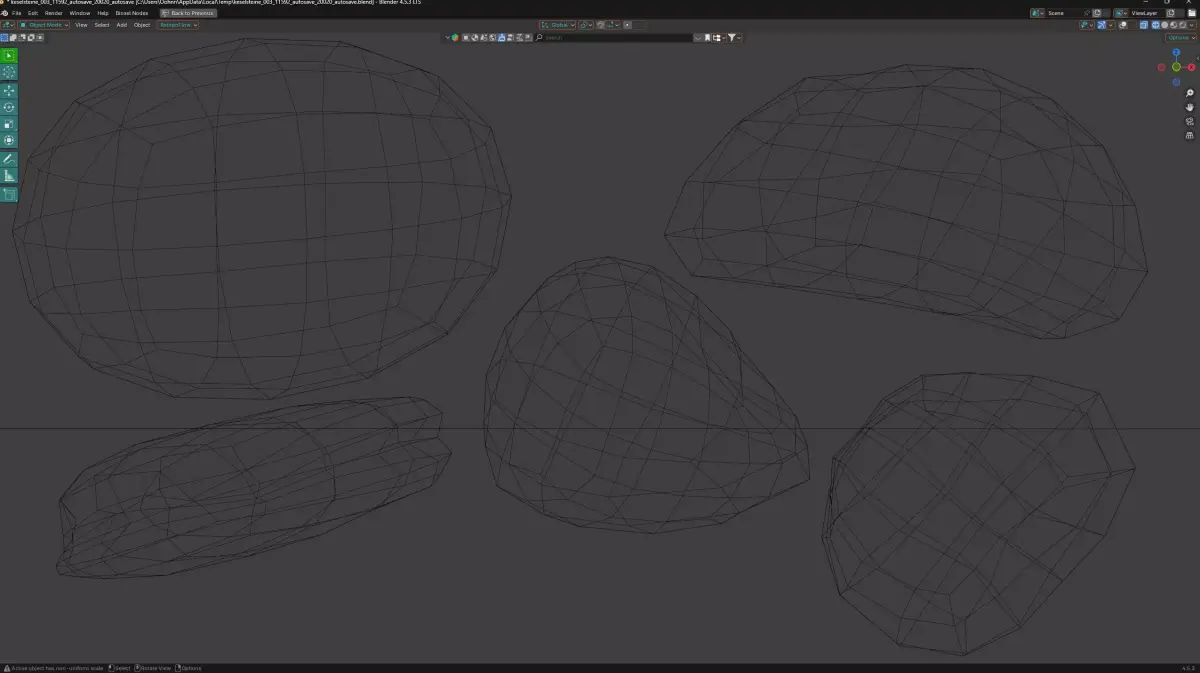Click the pin icon next to Scene
The width and height of the screenshot is (1200, 673).
click(1087, 13)
